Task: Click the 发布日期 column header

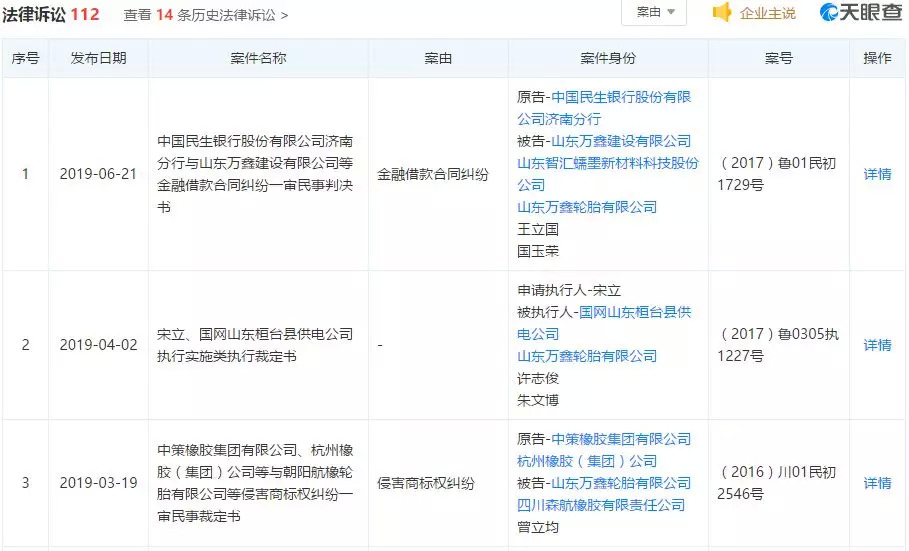Action: click(x=99, y=58)
